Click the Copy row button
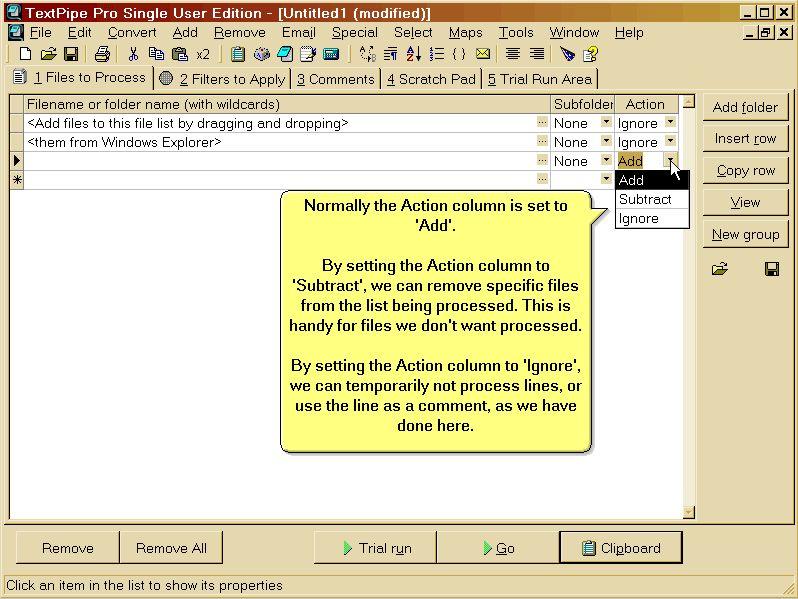This screenshot has height=599, width=798. (745, 170)
